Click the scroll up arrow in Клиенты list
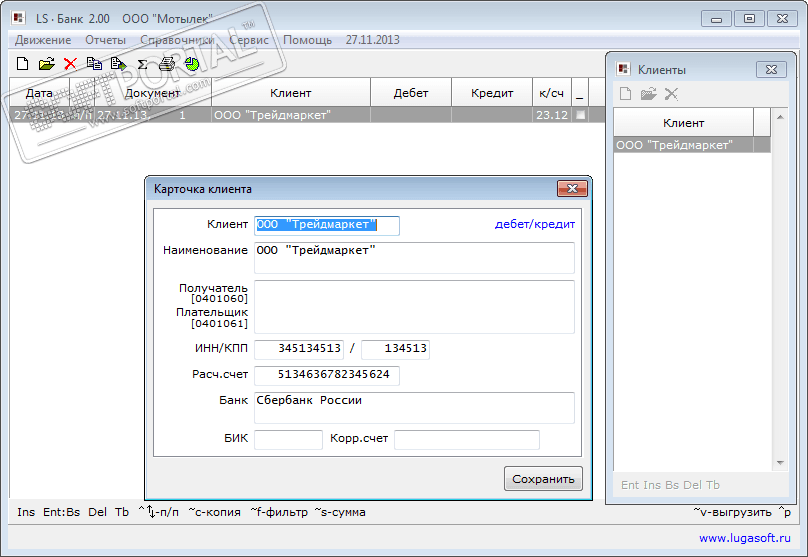The height and width of the screenshot is (557, 808). coord(780,117)
